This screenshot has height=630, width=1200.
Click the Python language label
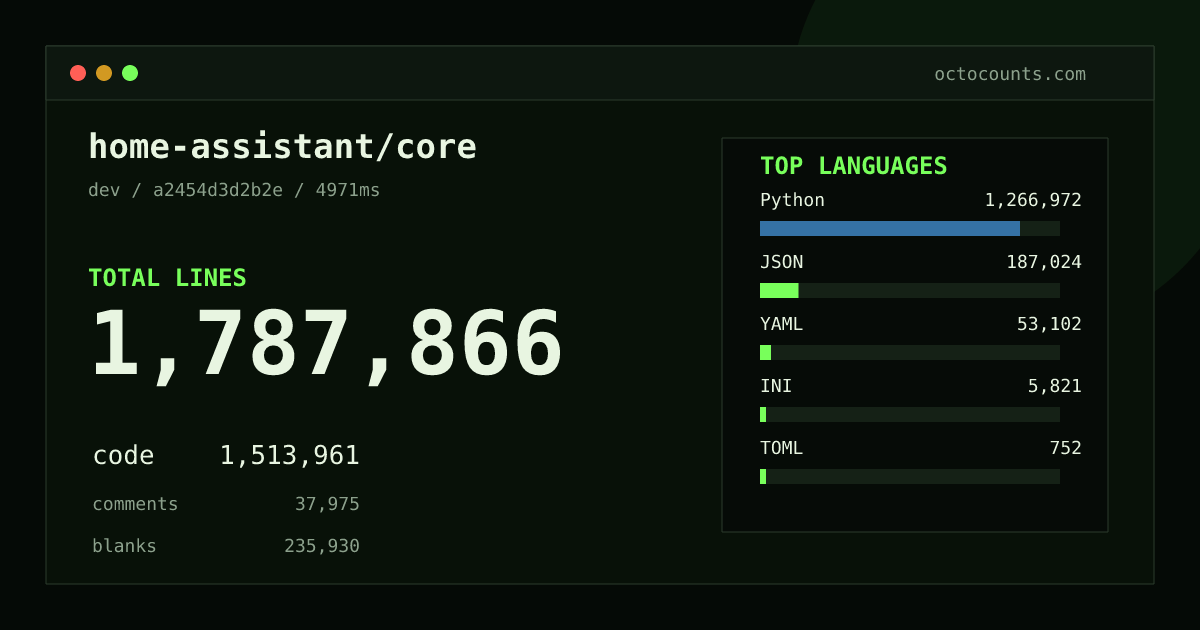click(792, 200)
